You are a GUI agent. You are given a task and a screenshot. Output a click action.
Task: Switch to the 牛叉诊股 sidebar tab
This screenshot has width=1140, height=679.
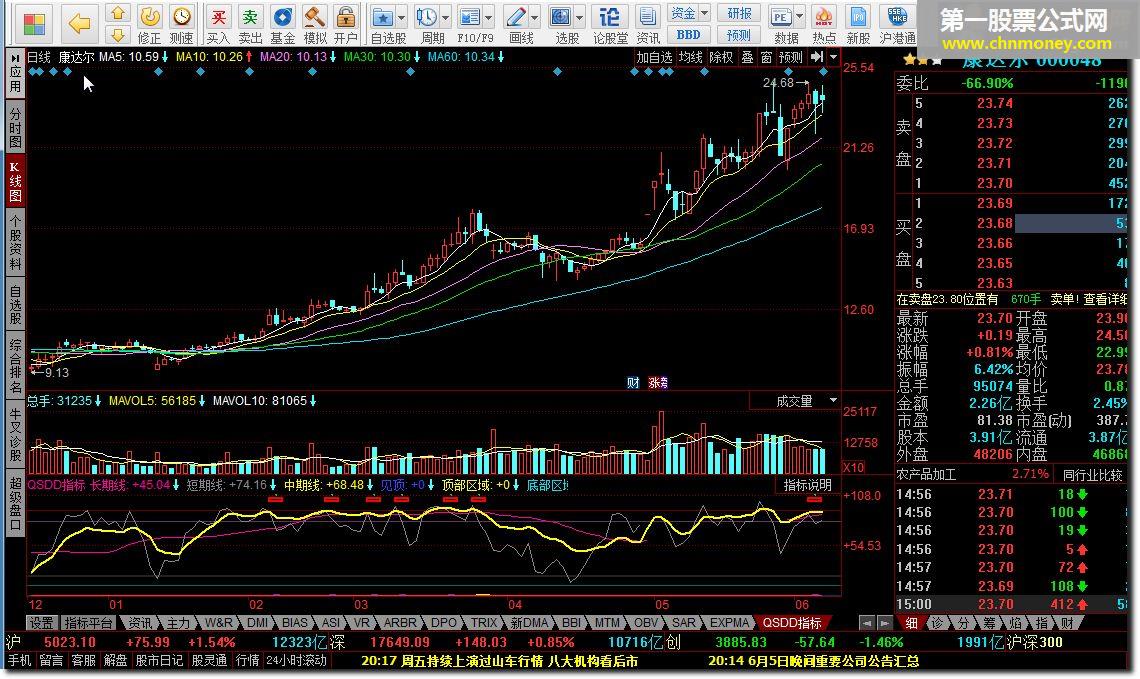coord(15,435)
